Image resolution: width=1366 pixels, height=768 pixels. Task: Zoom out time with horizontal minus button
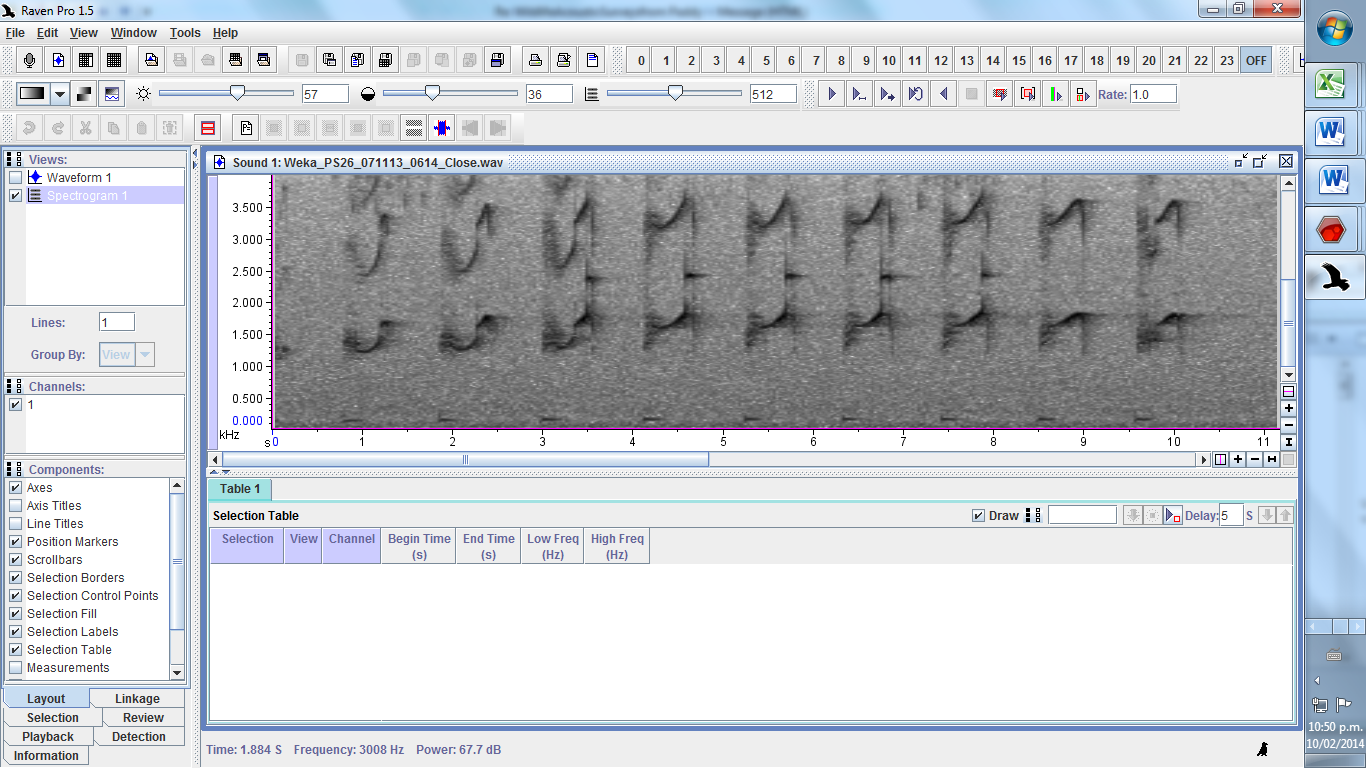(1255, 459)
